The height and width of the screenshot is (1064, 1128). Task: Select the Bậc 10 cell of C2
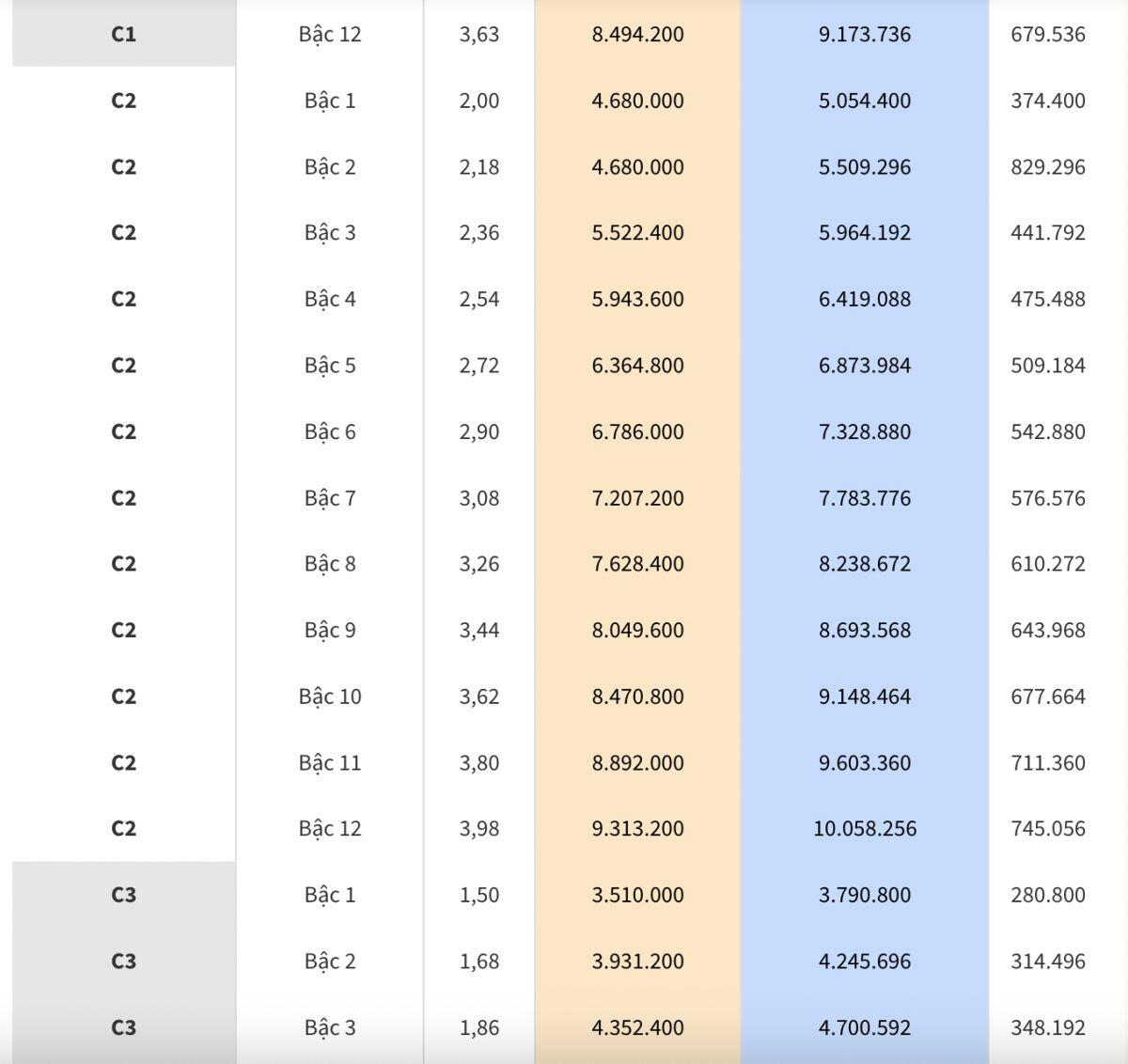click(330, 696)
